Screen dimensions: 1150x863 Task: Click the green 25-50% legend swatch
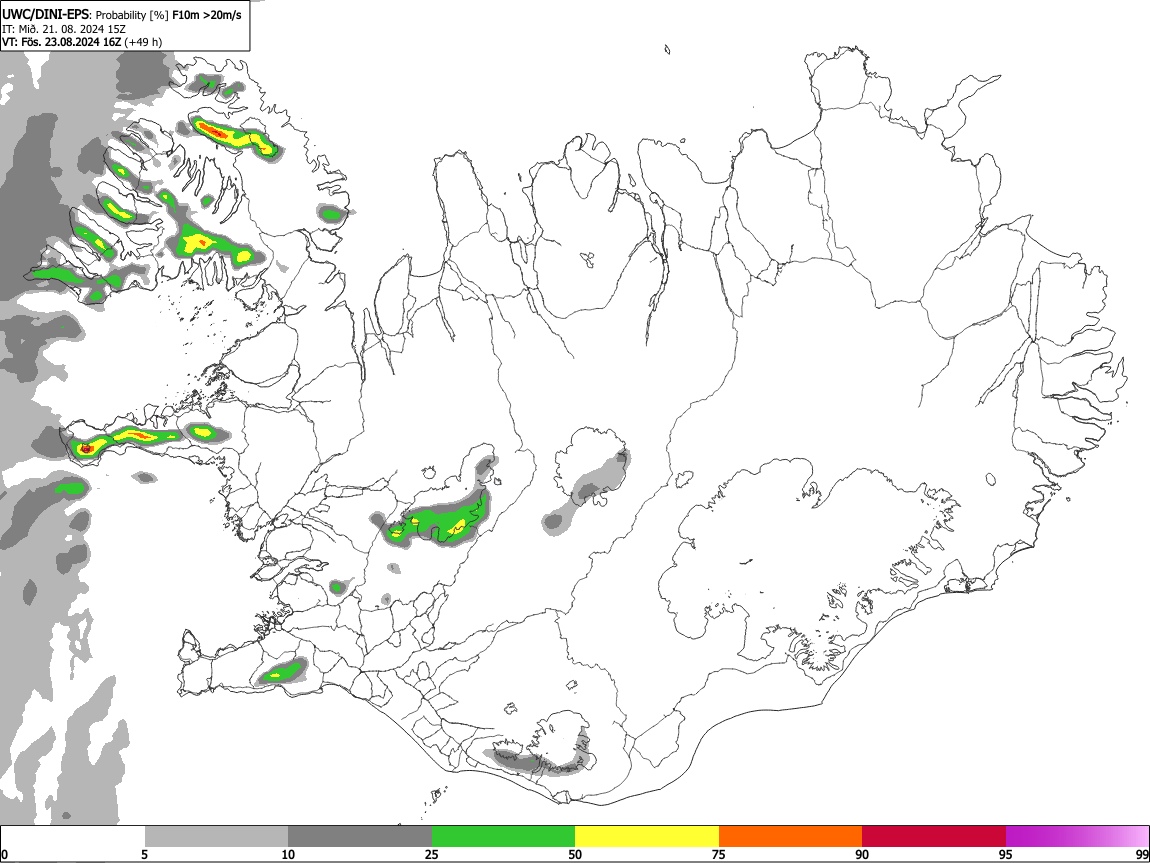[503, 837]
